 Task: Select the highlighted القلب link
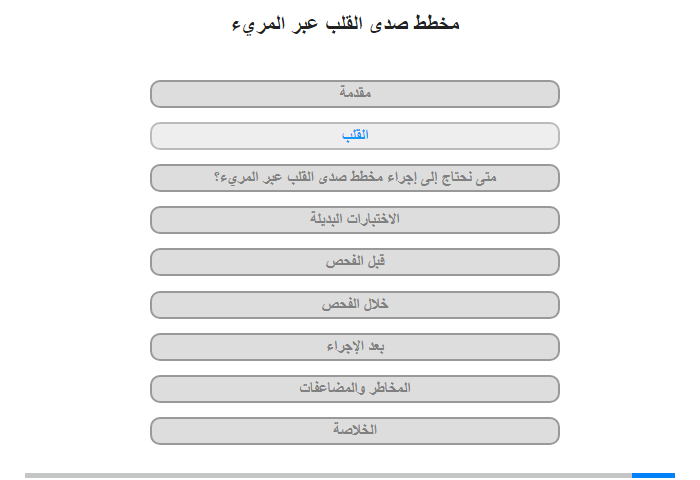pyautogui.click(x=354, y=136)
